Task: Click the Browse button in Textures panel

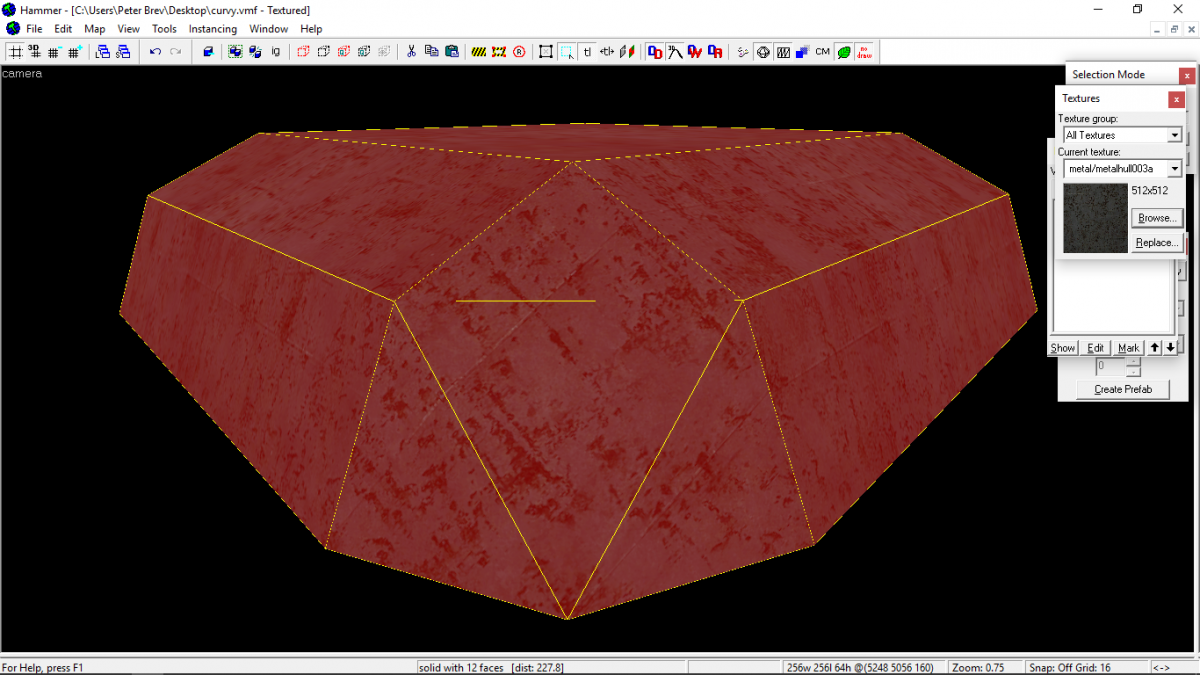Action: (x=1156, y=218)
